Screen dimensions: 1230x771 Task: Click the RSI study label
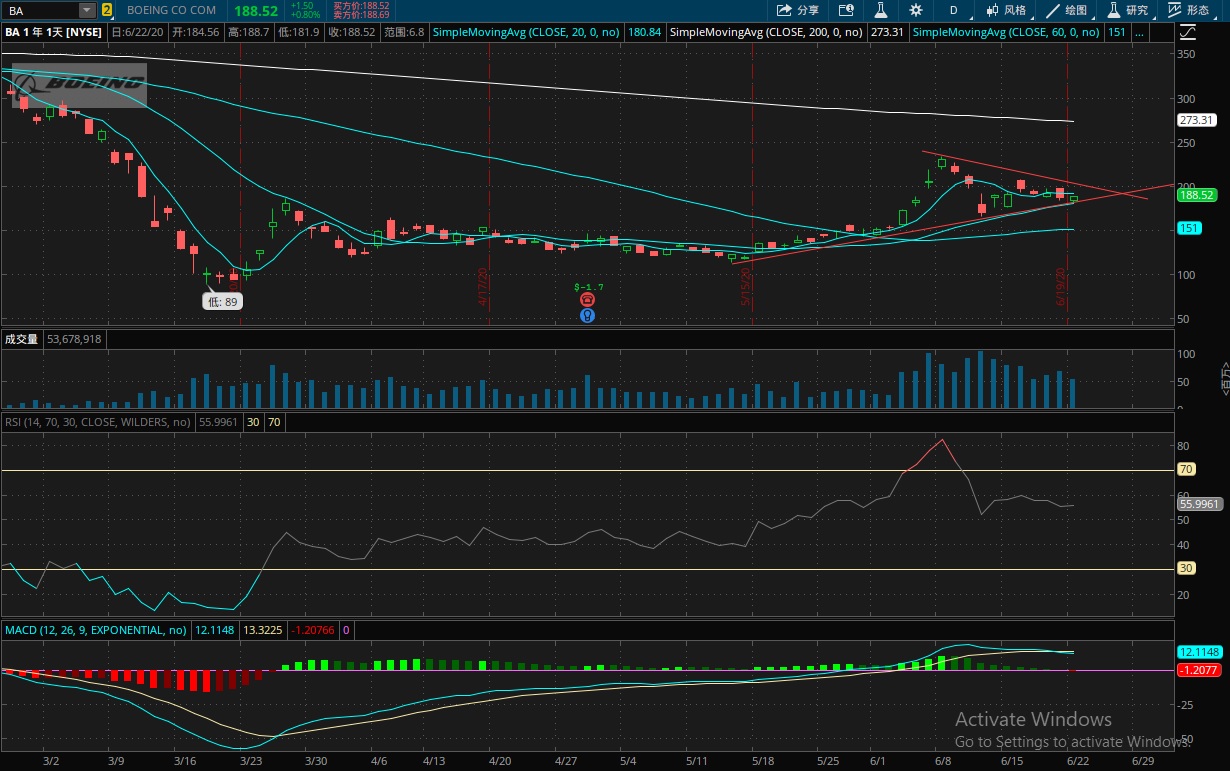97,422
